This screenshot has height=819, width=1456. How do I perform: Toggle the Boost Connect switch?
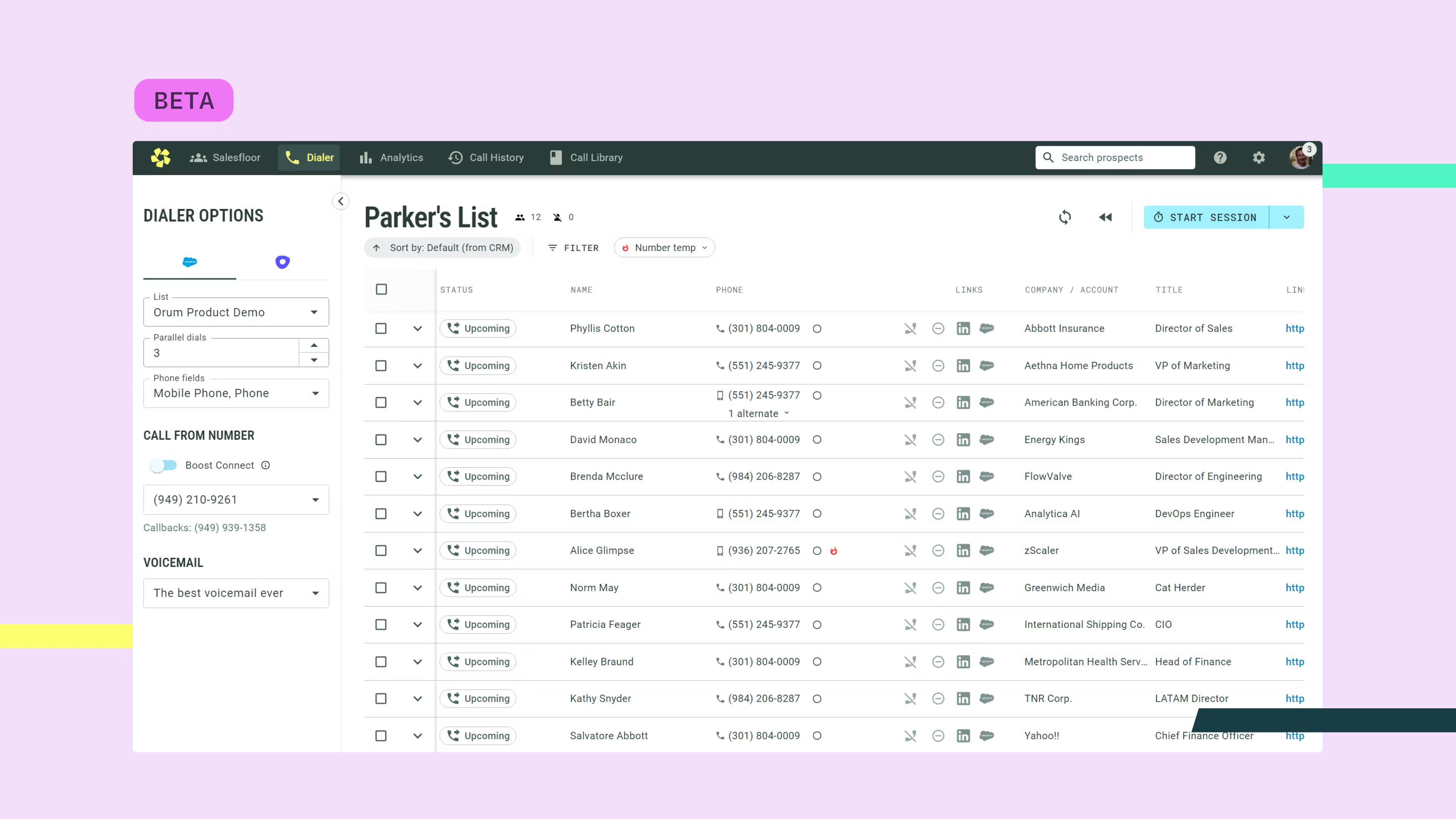(x=163, y=465)
